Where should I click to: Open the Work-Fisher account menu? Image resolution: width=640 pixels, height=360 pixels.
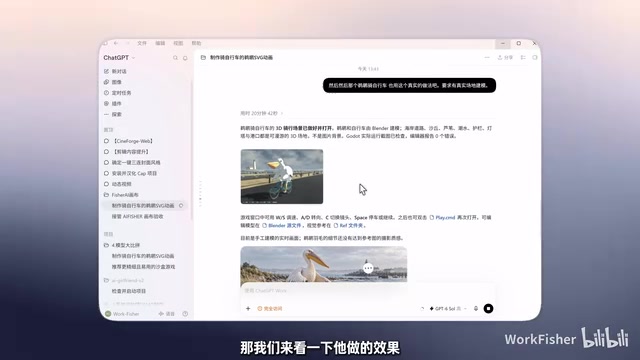point(122,314)
